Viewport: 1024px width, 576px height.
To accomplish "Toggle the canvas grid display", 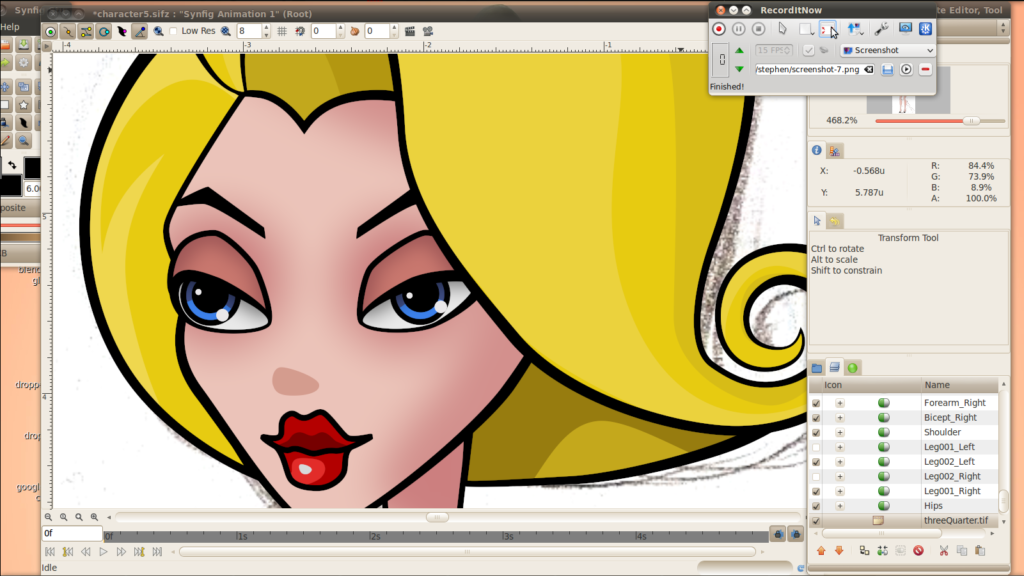I will [x=282, y=31].
